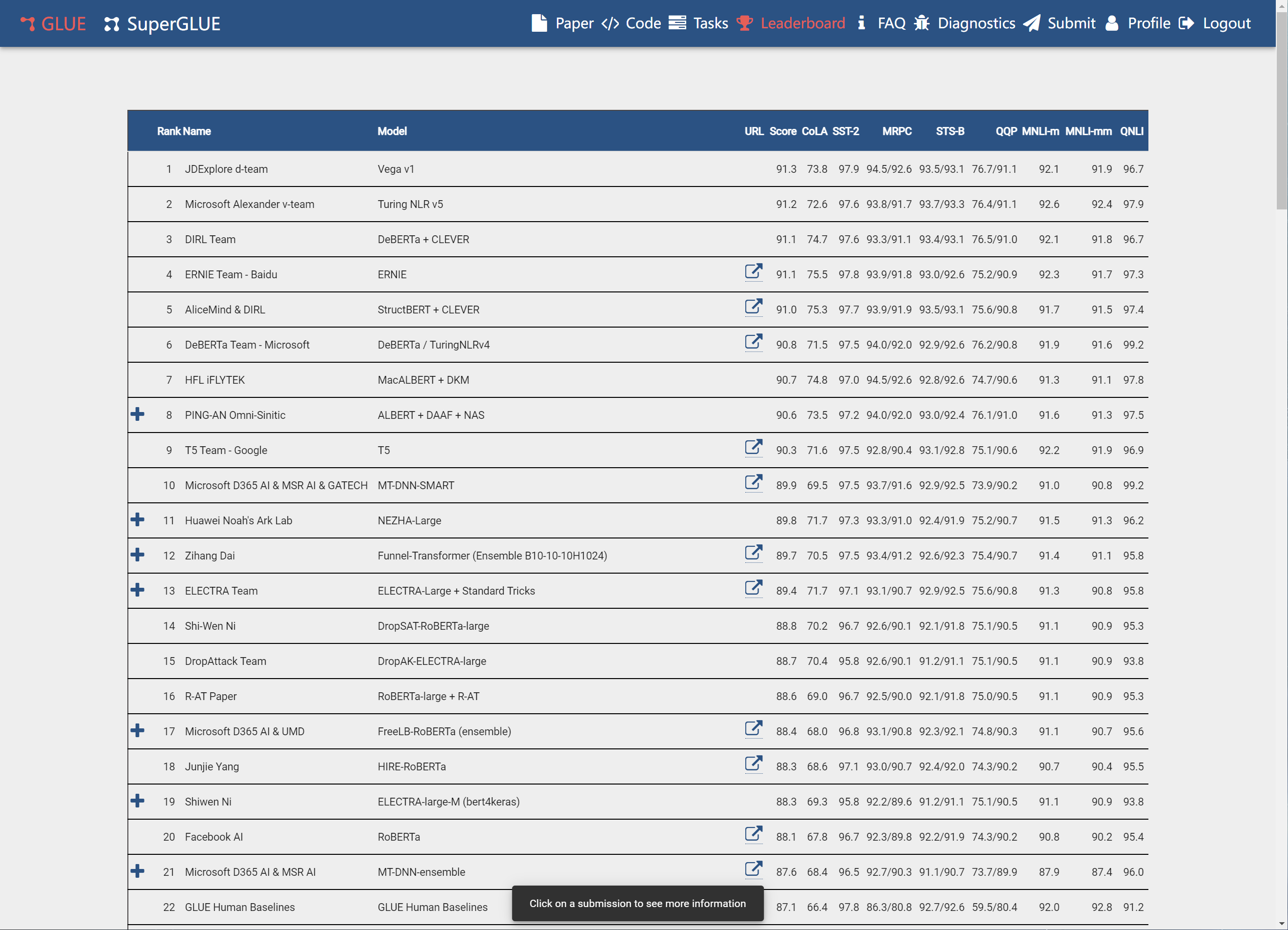Expand the Microsoft D365 AI & MSR AI row

click(138, 871)
